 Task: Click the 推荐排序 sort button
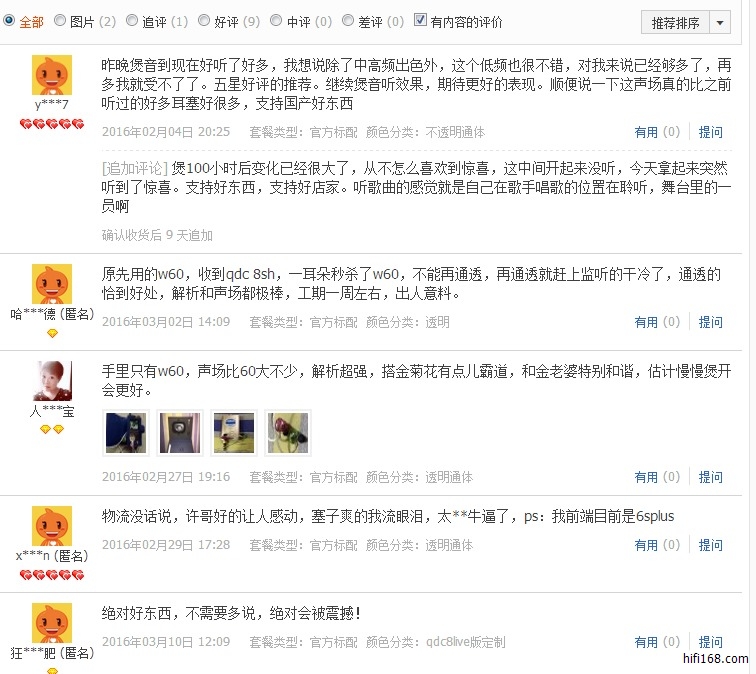coord(675,23)
